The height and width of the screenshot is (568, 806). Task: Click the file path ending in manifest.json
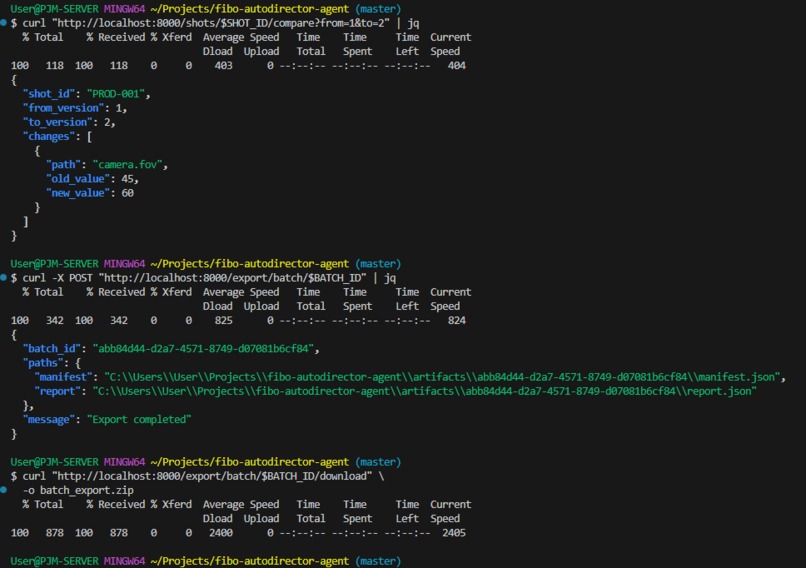click(443, 377)
